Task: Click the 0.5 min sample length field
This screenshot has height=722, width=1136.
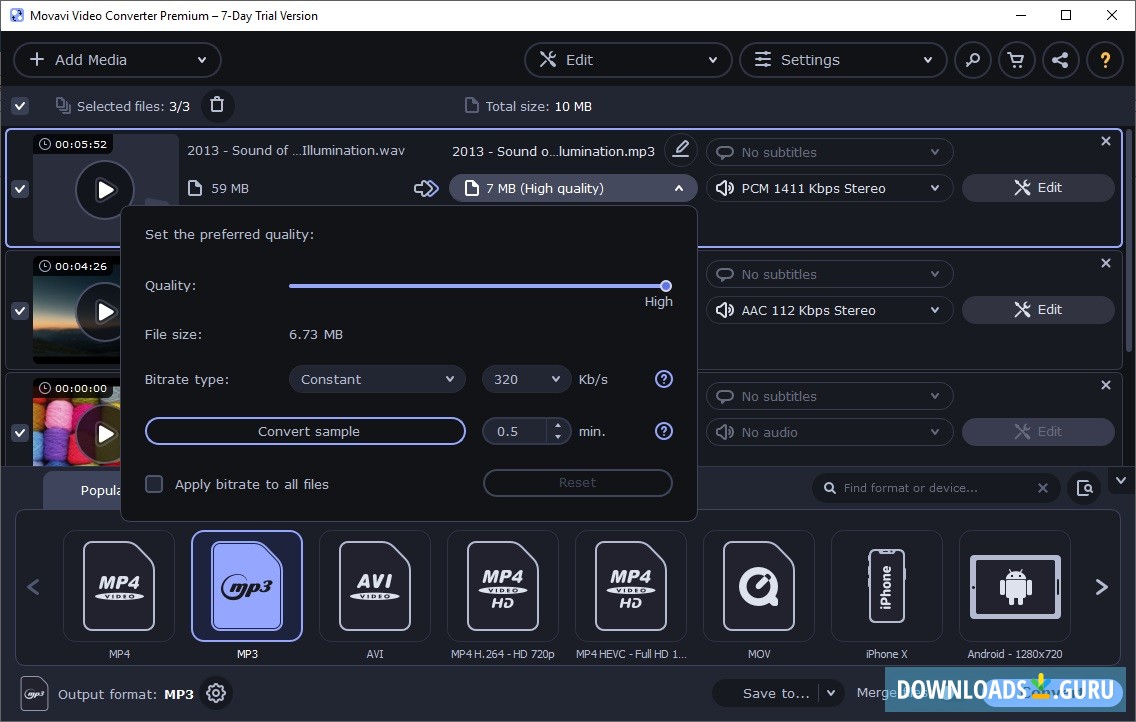Action: [514, 432]
